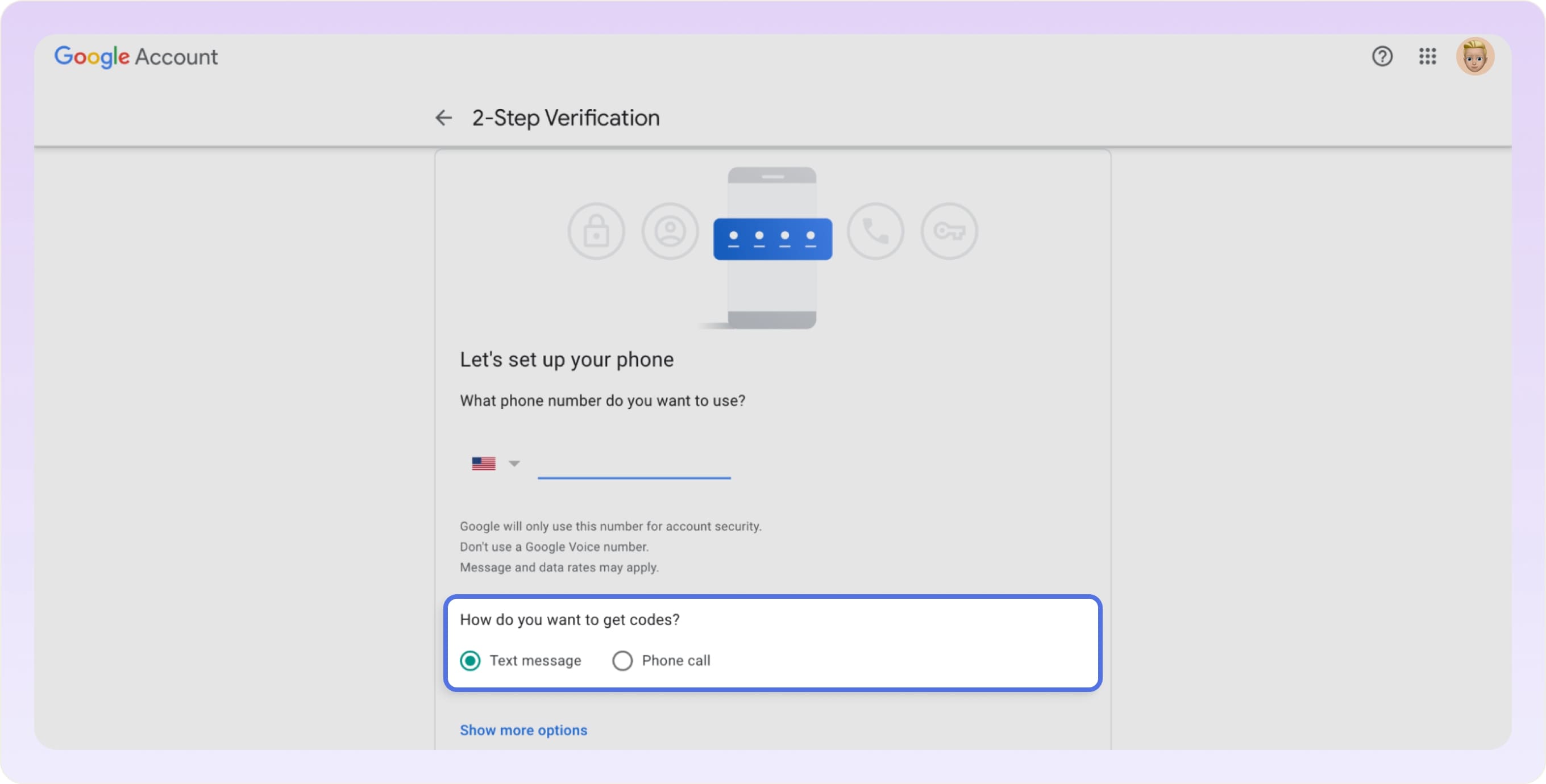Click the phone number input field
1546x784 pixels.
(633, 468)
